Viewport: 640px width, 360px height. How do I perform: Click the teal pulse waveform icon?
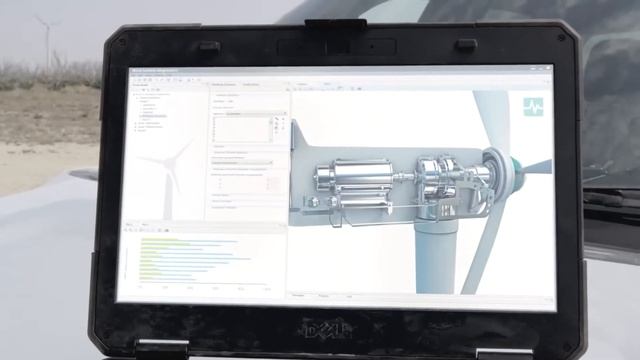click(x=533, y=107)
